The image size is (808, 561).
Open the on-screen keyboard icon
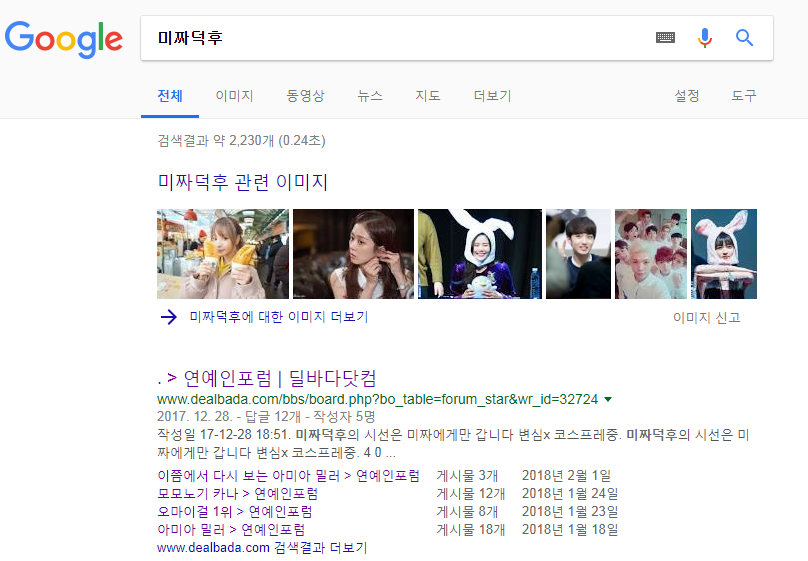pos(665,38)
